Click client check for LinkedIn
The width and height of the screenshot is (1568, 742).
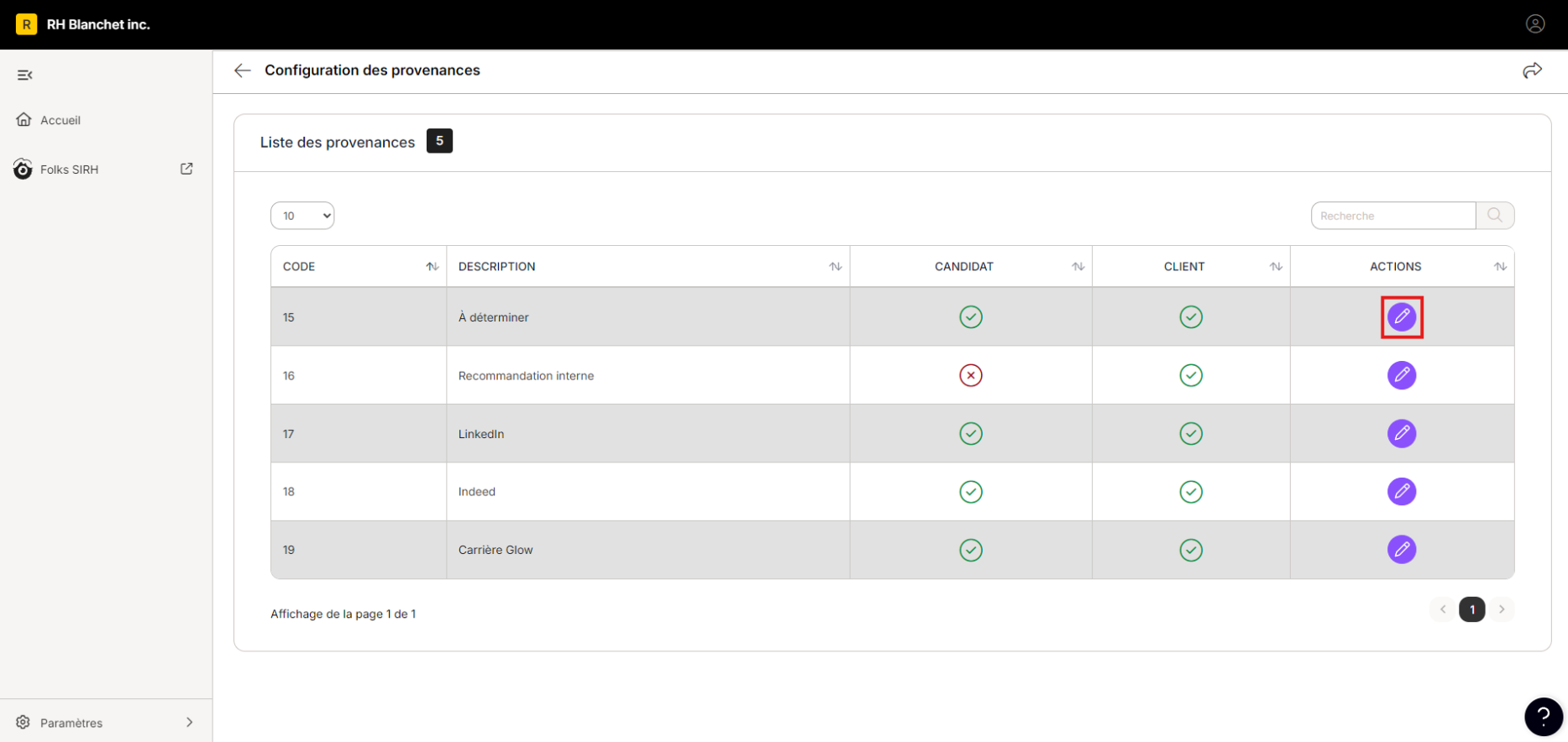pyautogui.click(x=1191, y=433)
